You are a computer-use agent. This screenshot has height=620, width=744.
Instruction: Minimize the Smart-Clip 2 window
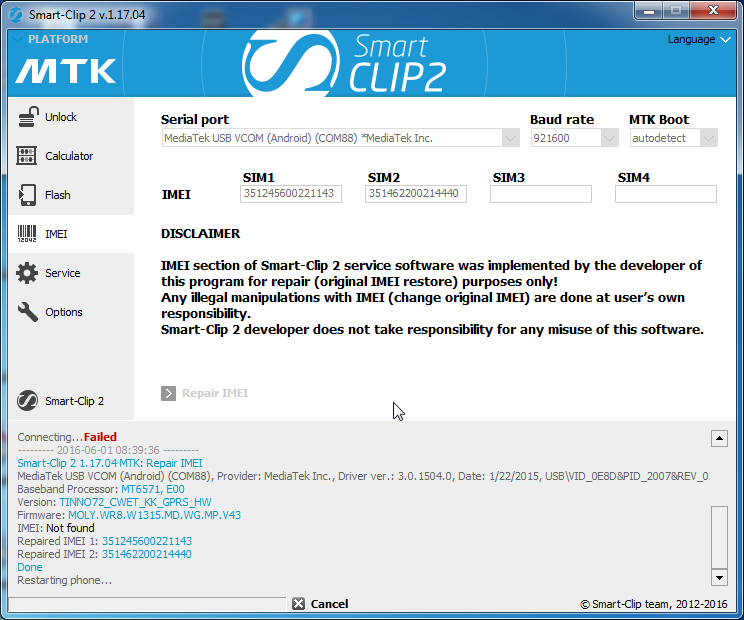(x=649, y=11)
